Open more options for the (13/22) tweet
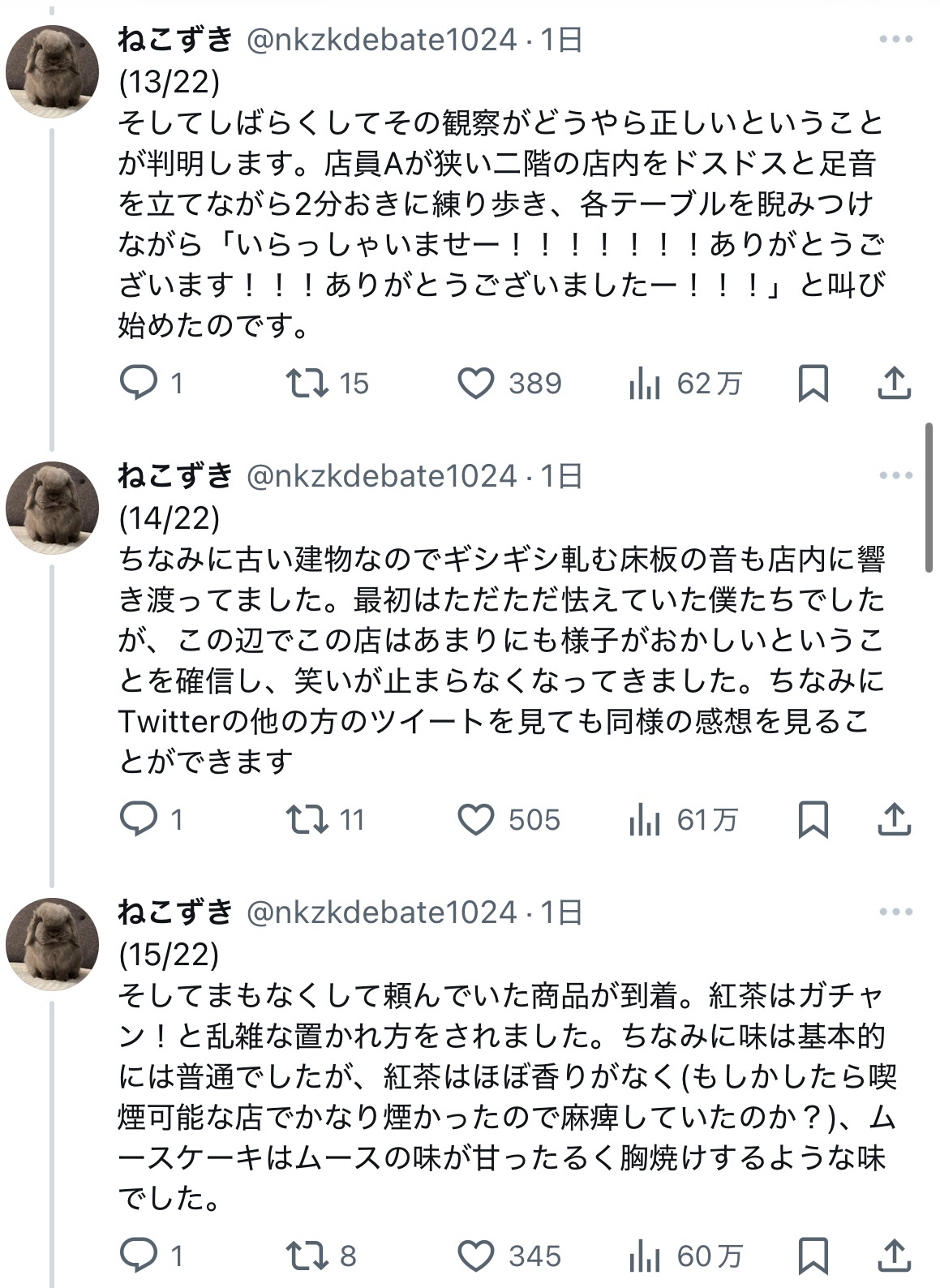940x1288 pixels. coord(895,40)
